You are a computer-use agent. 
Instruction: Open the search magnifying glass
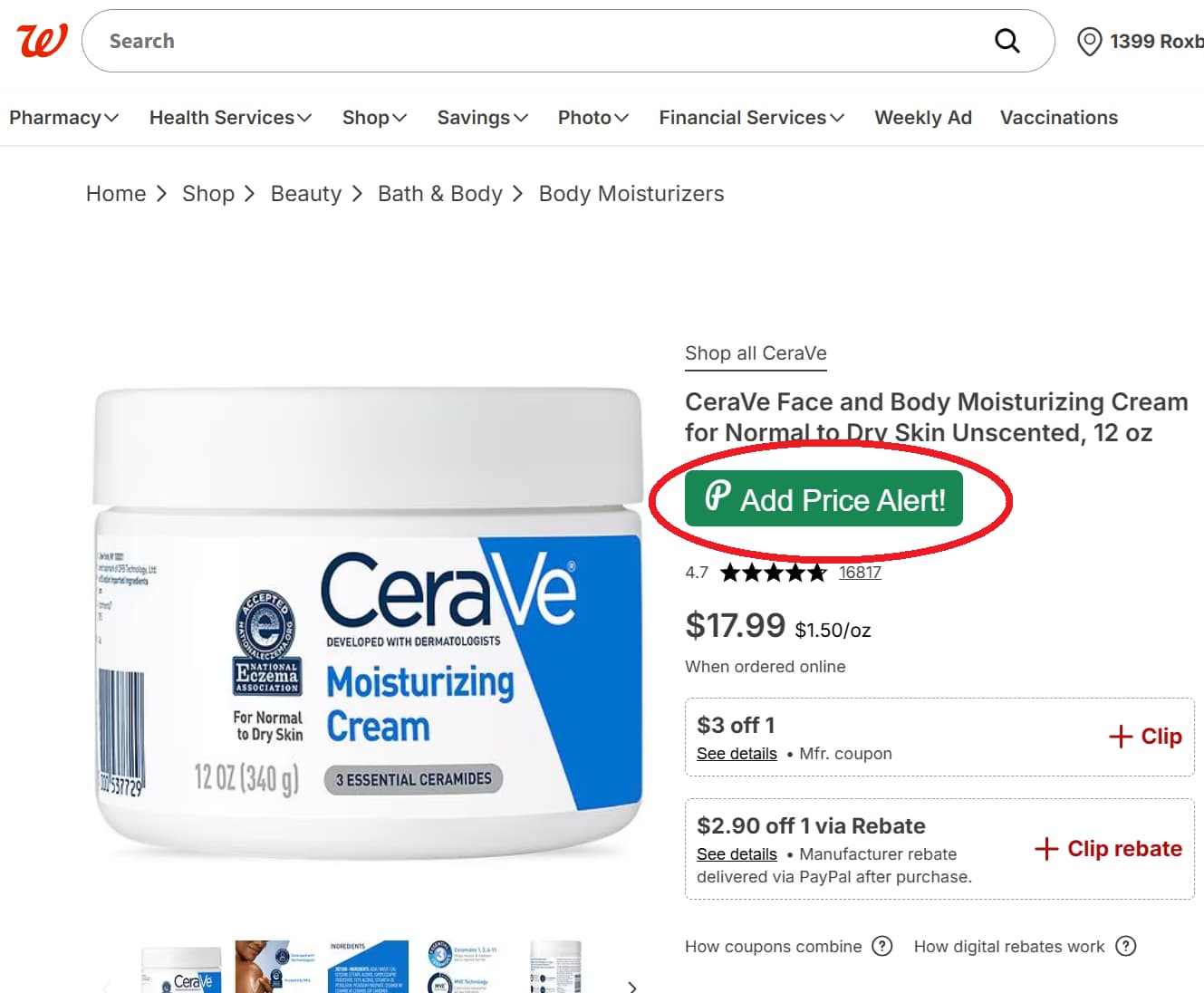pyautogui.click(x=1007, y=41)
